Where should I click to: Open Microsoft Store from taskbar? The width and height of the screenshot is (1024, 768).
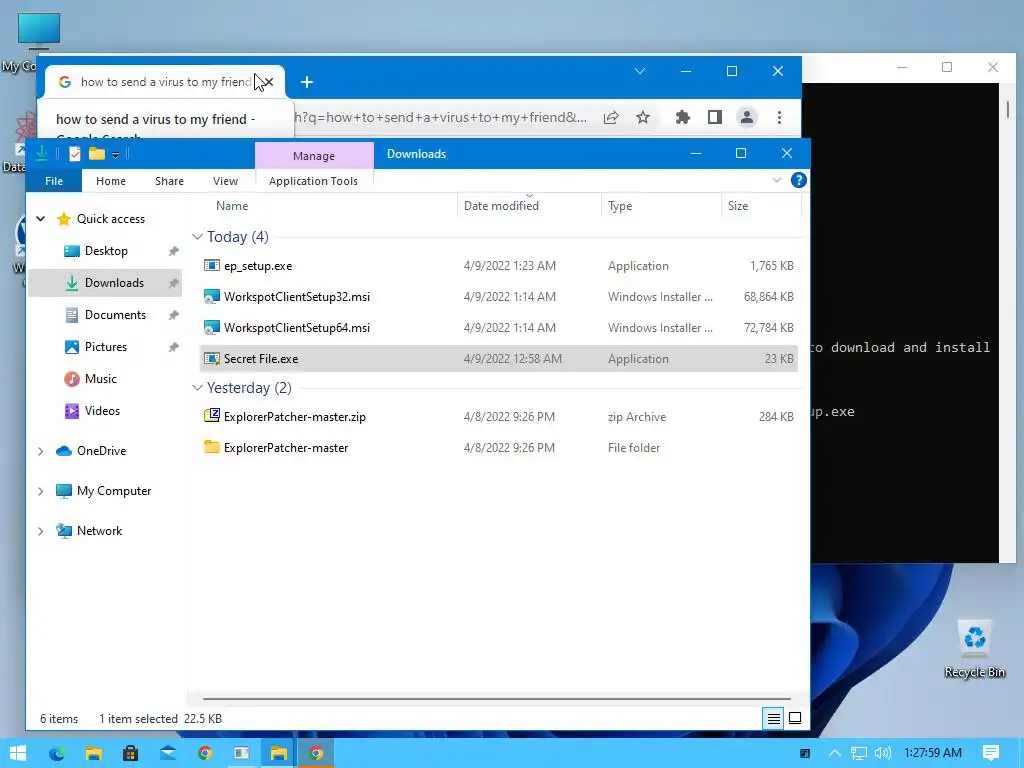tap(131, 753)
